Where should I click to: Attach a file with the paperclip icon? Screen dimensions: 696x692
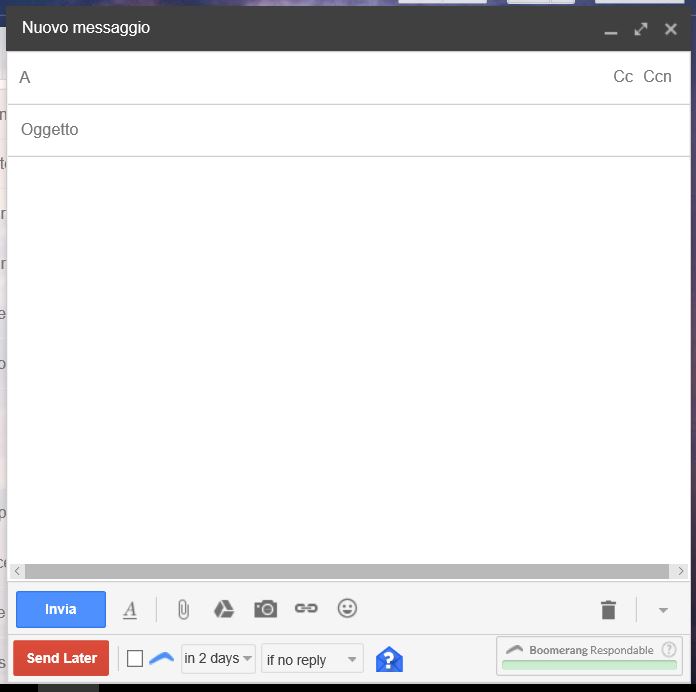pos(183,609)
